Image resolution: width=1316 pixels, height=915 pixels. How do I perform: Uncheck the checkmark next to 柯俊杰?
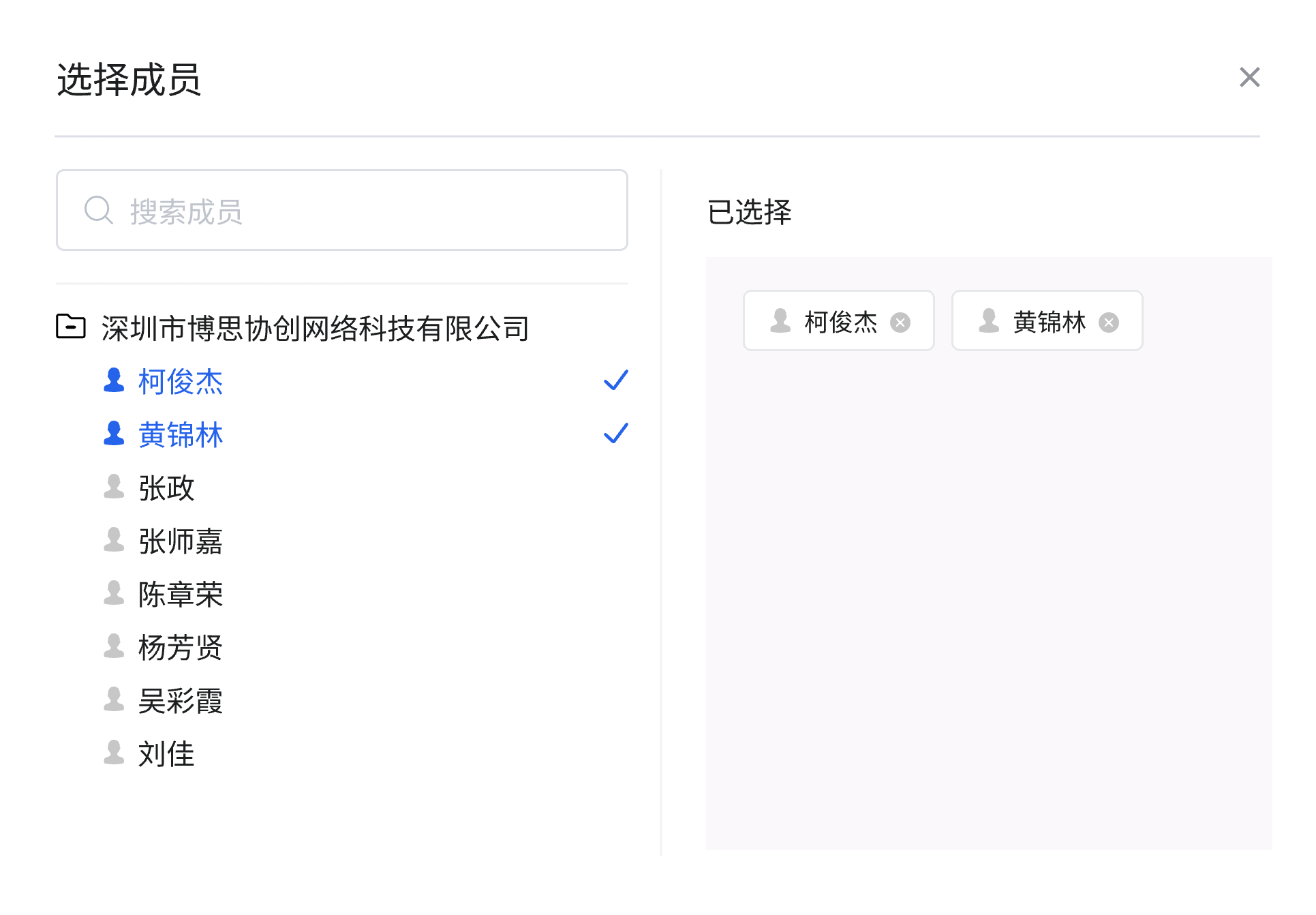[615, 380]
